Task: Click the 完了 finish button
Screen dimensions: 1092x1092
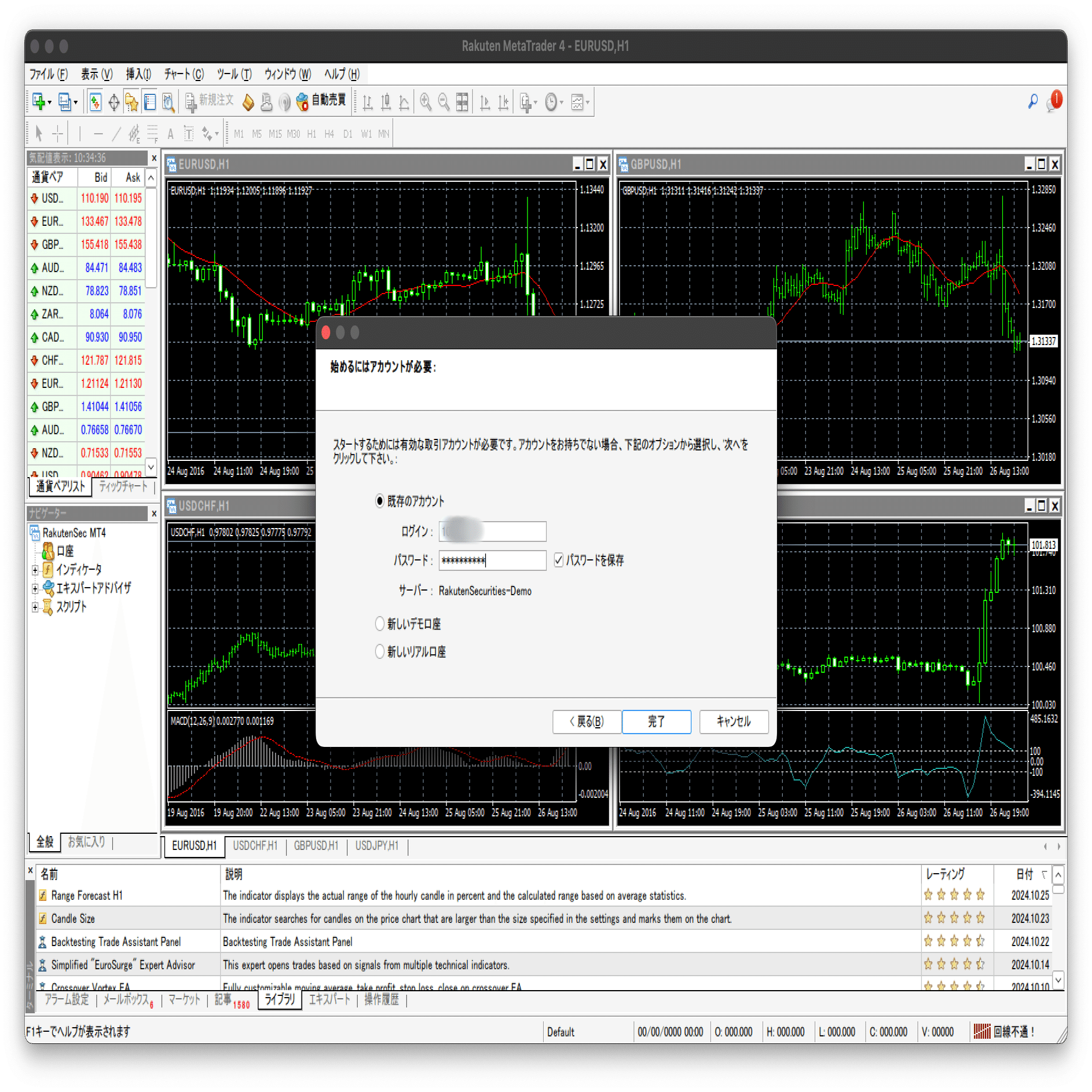Action: [656, 721]
